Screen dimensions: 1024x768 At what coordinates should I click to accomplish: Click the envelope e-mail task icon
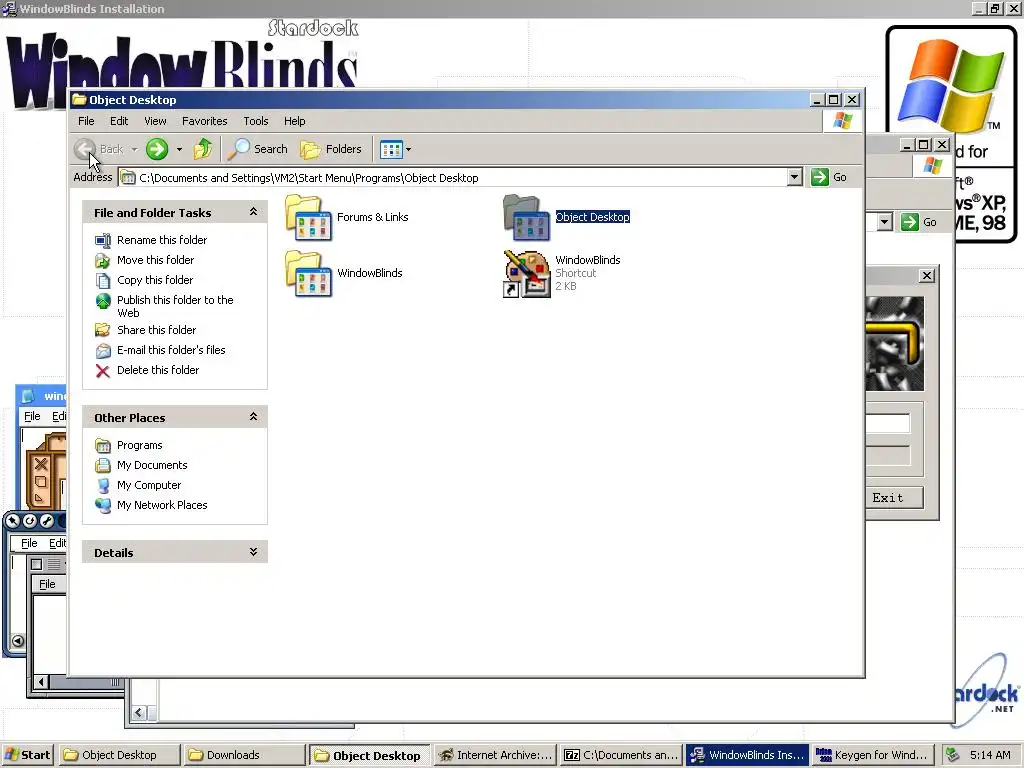click(x=103, y=351)
